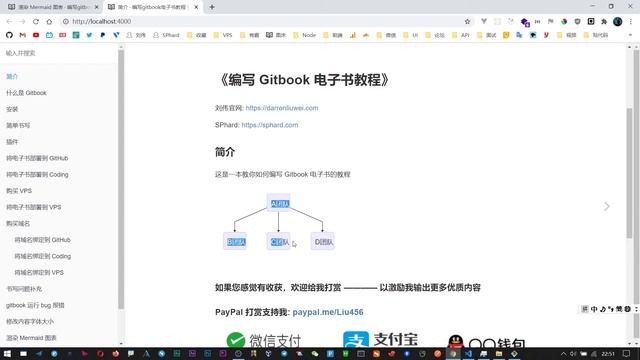This screenshot has height=360, width=640.
Task: Close the first browser tab
Action: click(x=97, y=7)
